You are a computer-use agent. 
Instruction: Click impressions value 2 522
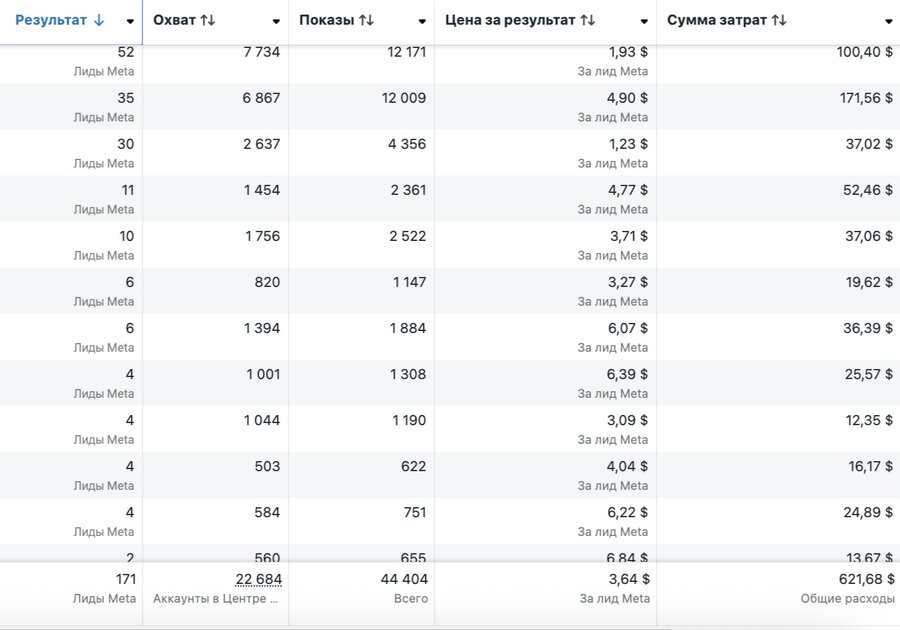[408, 236]
